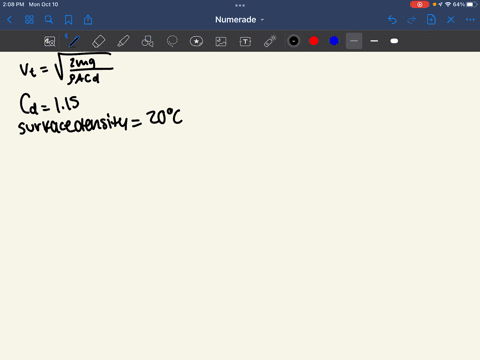Activate the laser pointer tool

tap(270, 41)
